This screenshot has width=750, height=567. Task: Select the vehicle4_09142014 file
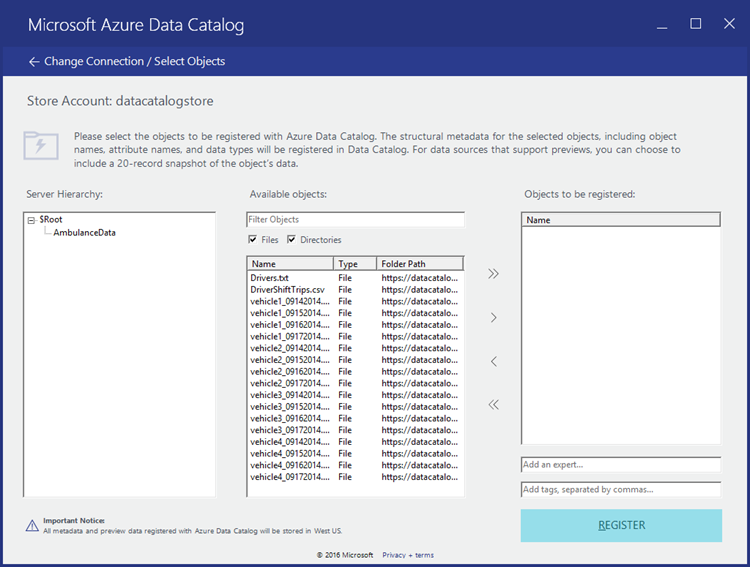coord(354,442)
